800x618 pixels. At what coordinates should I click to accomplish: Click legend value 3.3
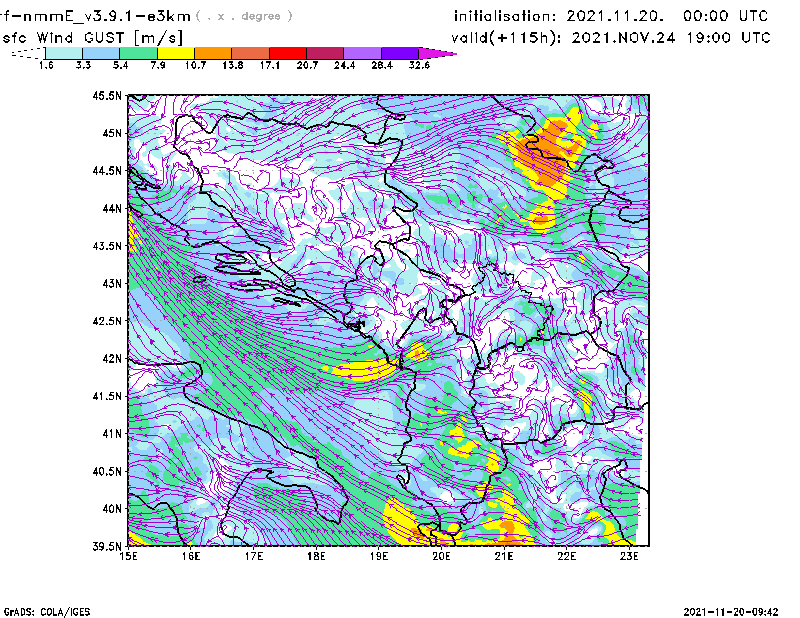tap(83, 65)
